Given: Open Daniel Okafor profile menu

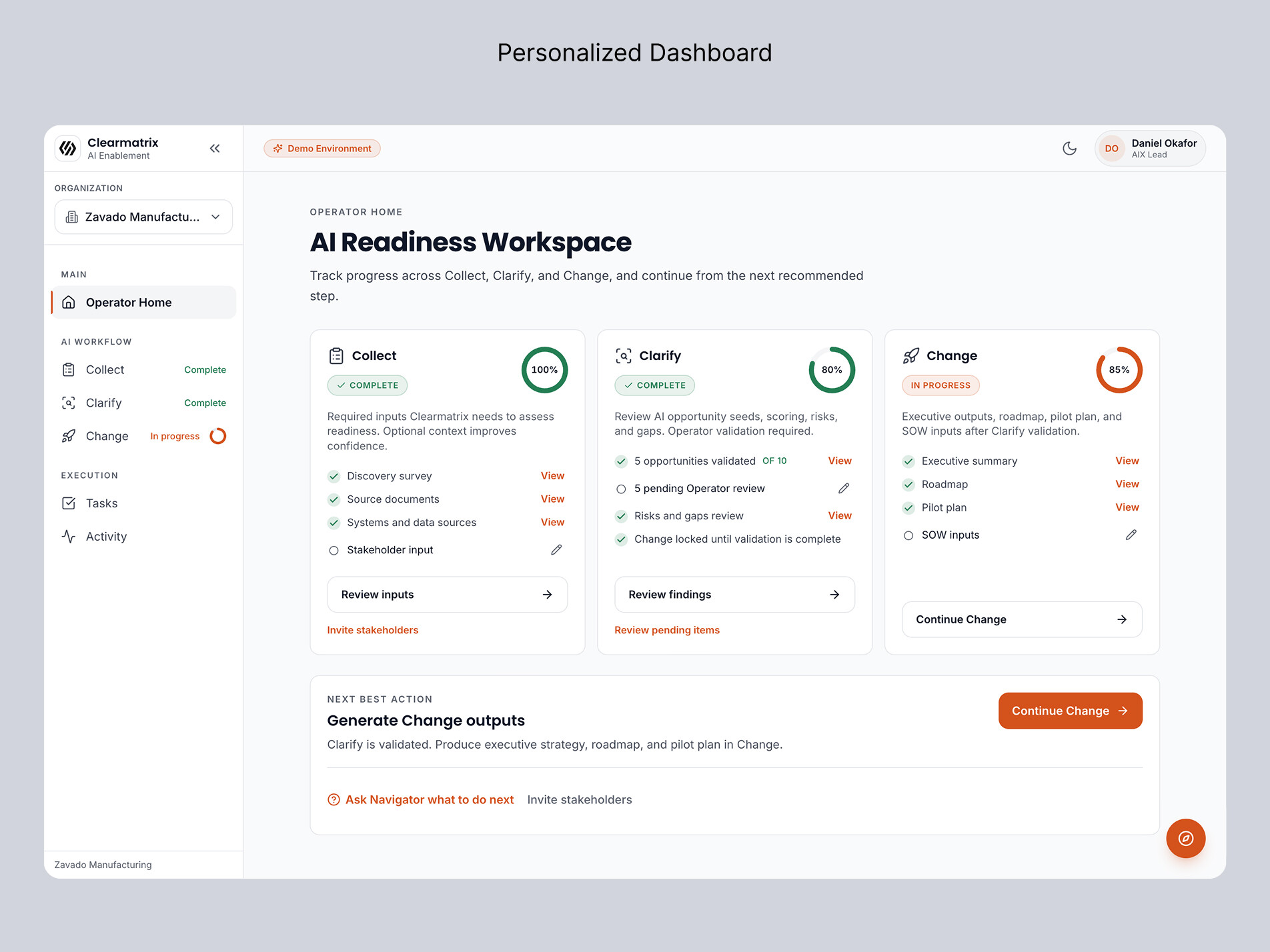Looking at the screenshot, I should click(x=1150, y=149).
